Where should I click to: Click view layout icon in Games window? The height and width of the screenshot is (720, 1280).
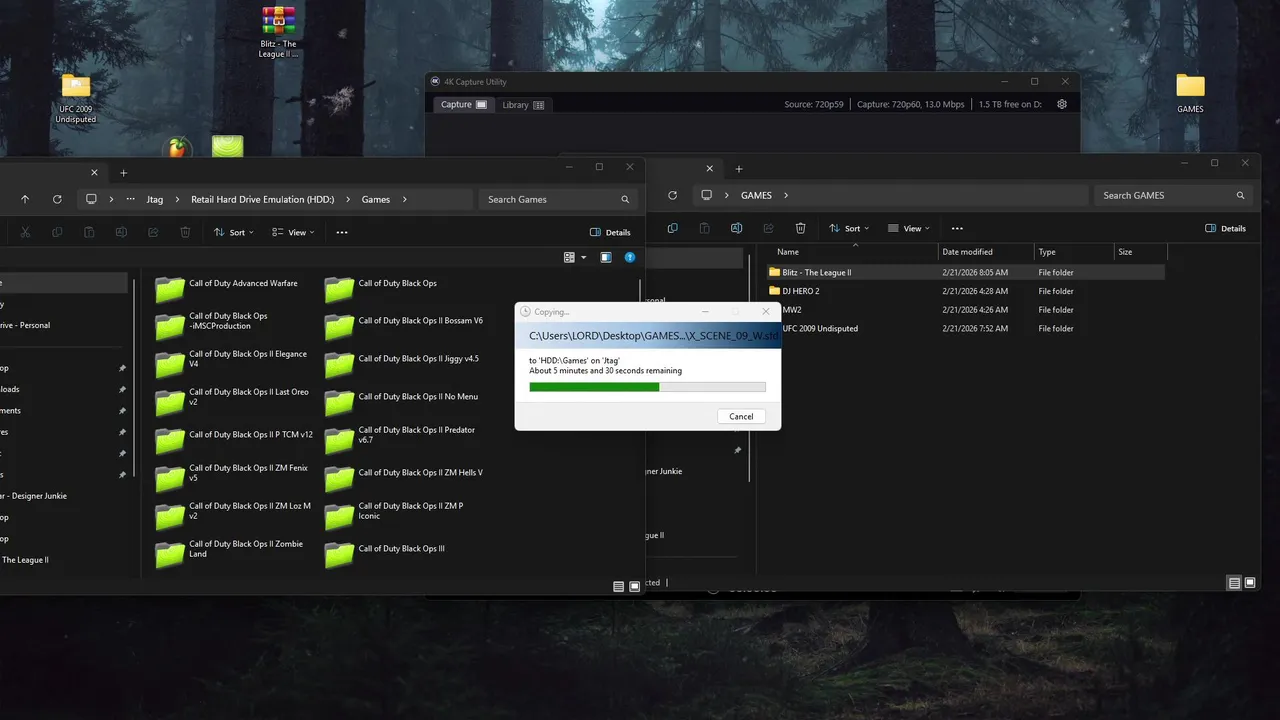[x=569, y=257]
